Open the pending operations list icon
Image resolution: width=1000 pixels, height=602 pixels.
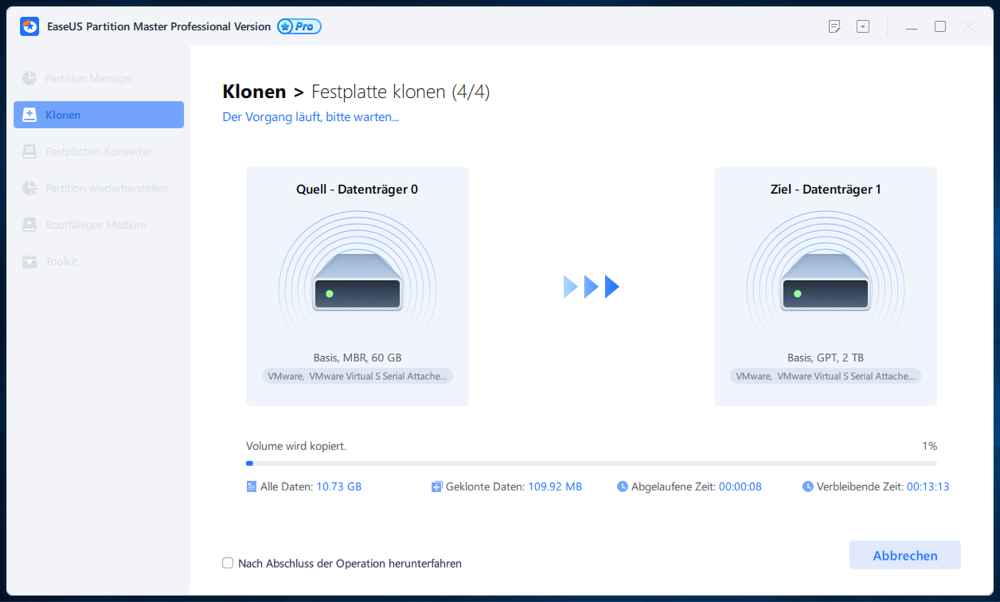[834, 27]
